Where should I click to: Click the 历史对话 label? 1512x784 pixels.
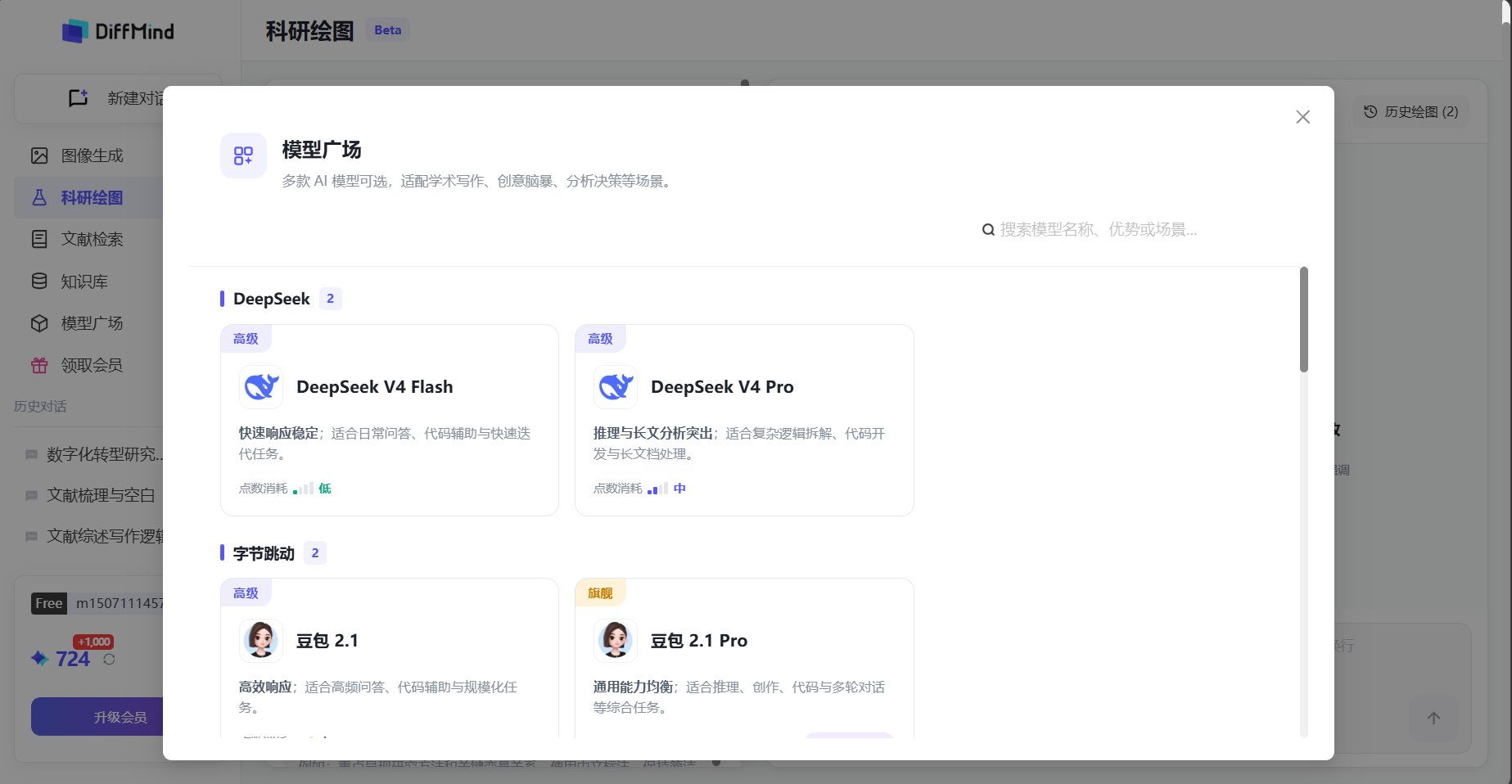40,407
